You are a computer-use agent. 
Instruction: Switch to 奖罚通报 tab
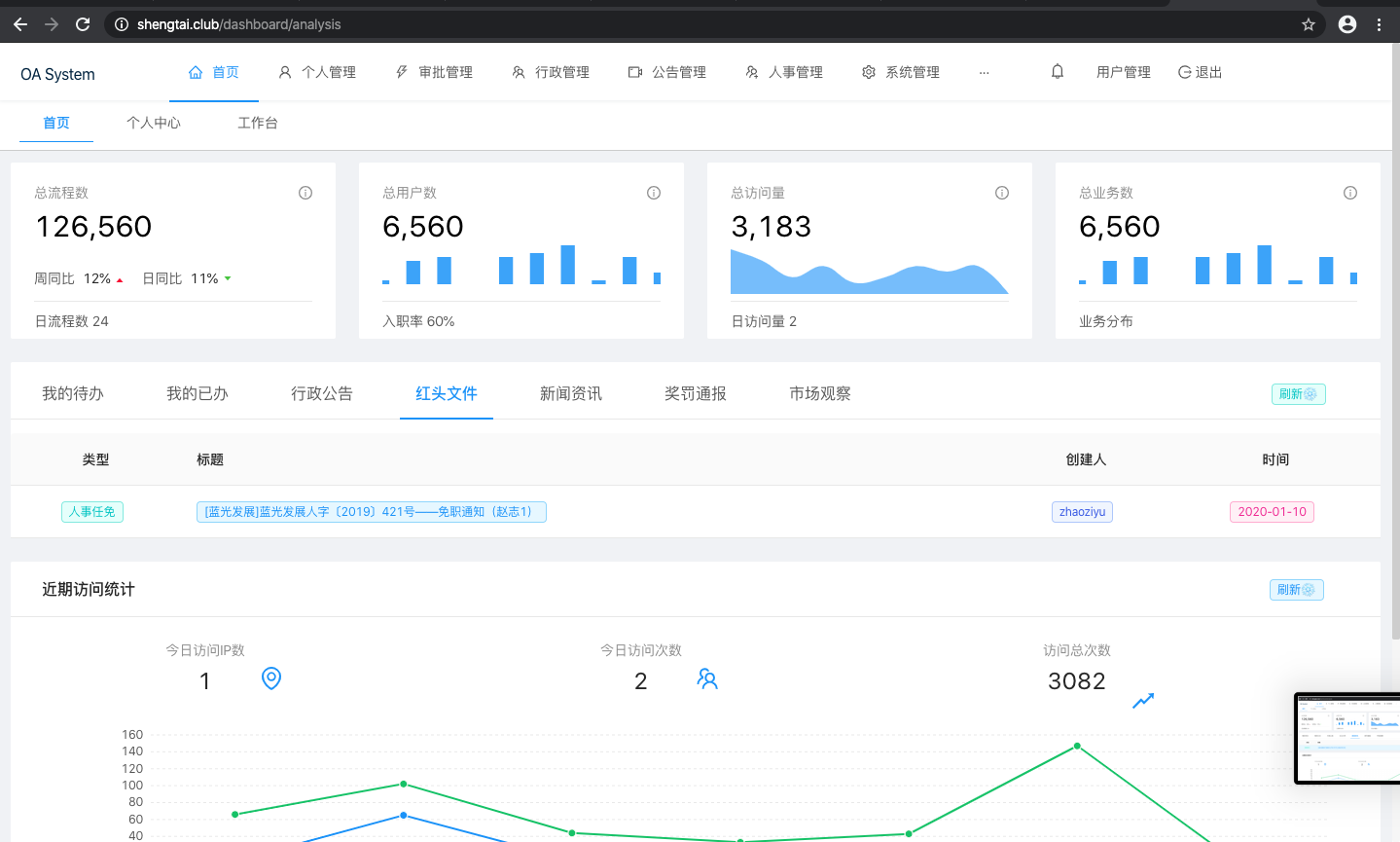point(696,393)
